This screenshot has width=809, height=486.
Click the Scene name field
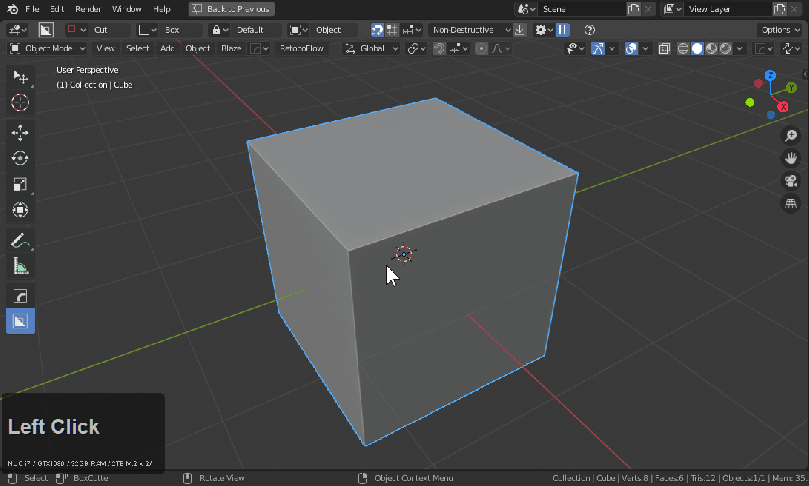tap(580, 8)
